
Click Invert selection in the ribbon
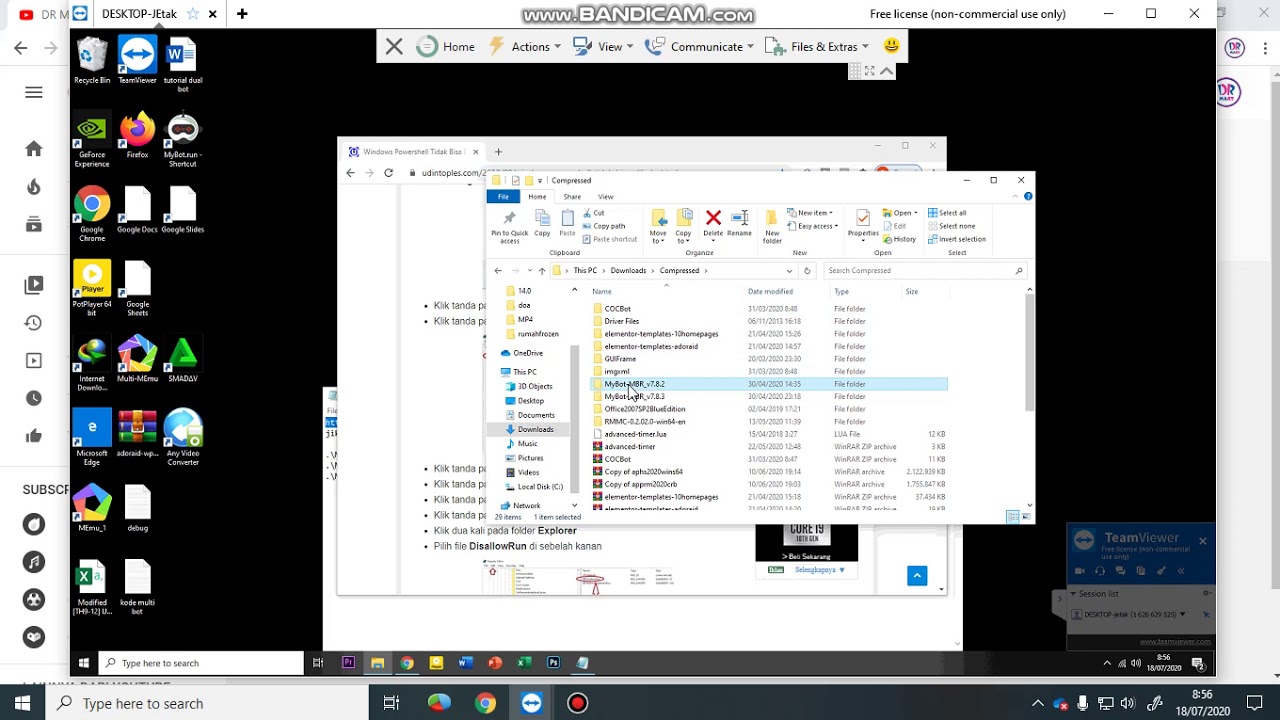point(957,239)
